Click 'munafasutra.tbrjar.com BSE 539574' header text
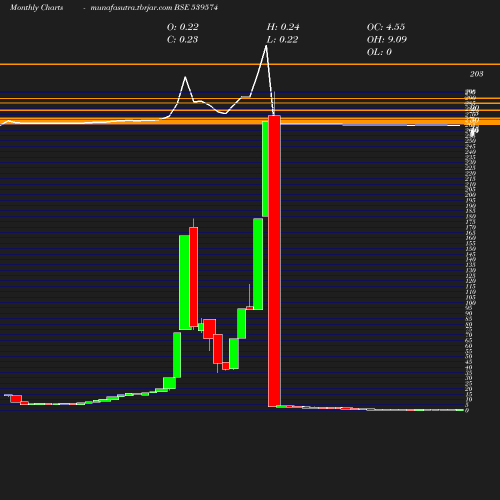 coord(154,7)
